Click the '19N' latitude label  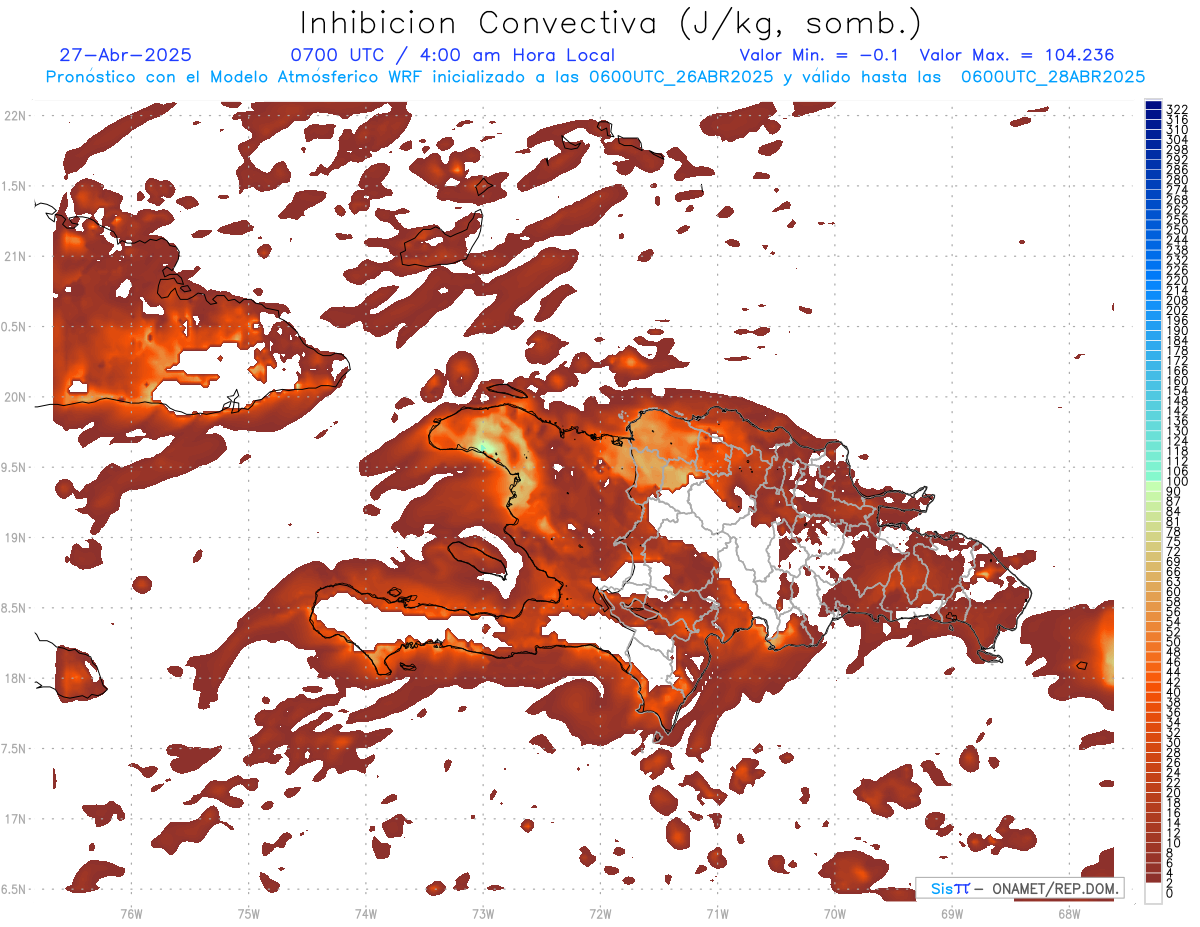(x=15, y=538)
